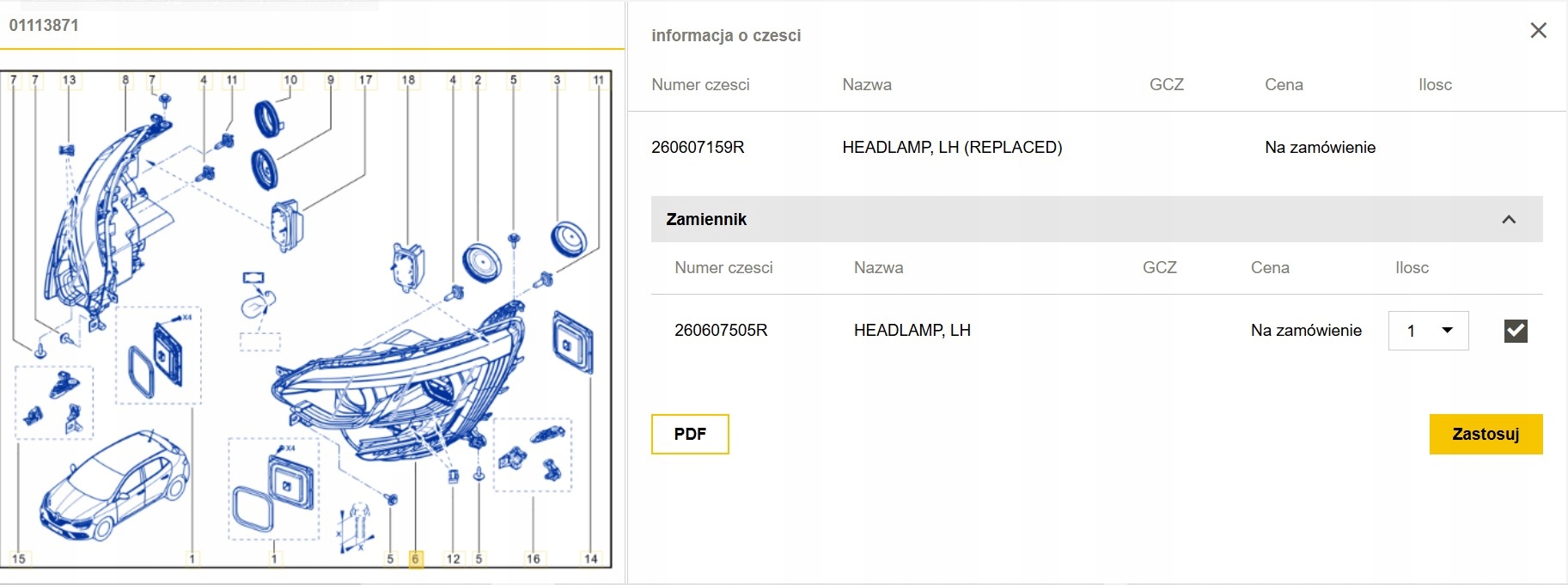Choose callout number 17 in diagram
Image resolution: width=1568 pixels, height=585 pixels.
(x=366, y=80)
